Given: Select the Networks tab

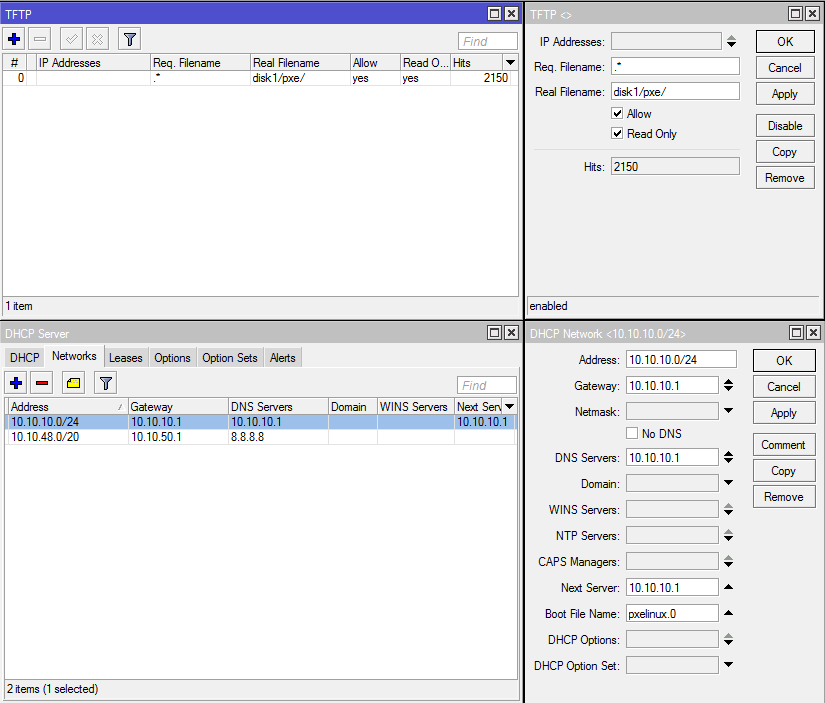Looking at the screenshot, I should 74,356.
